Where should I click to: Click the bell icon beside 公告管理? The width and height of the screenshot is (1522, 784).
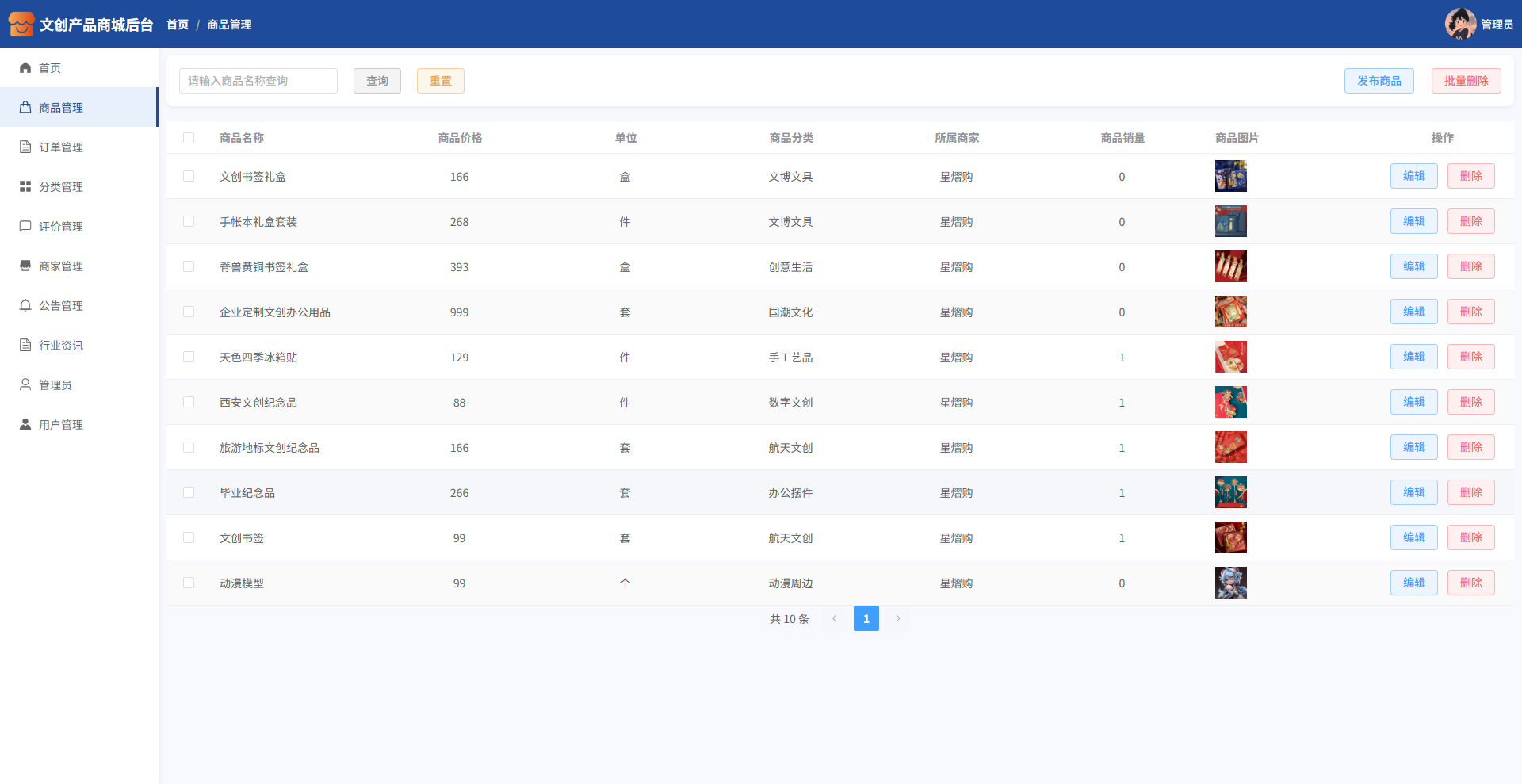click(x=25, y=306)
